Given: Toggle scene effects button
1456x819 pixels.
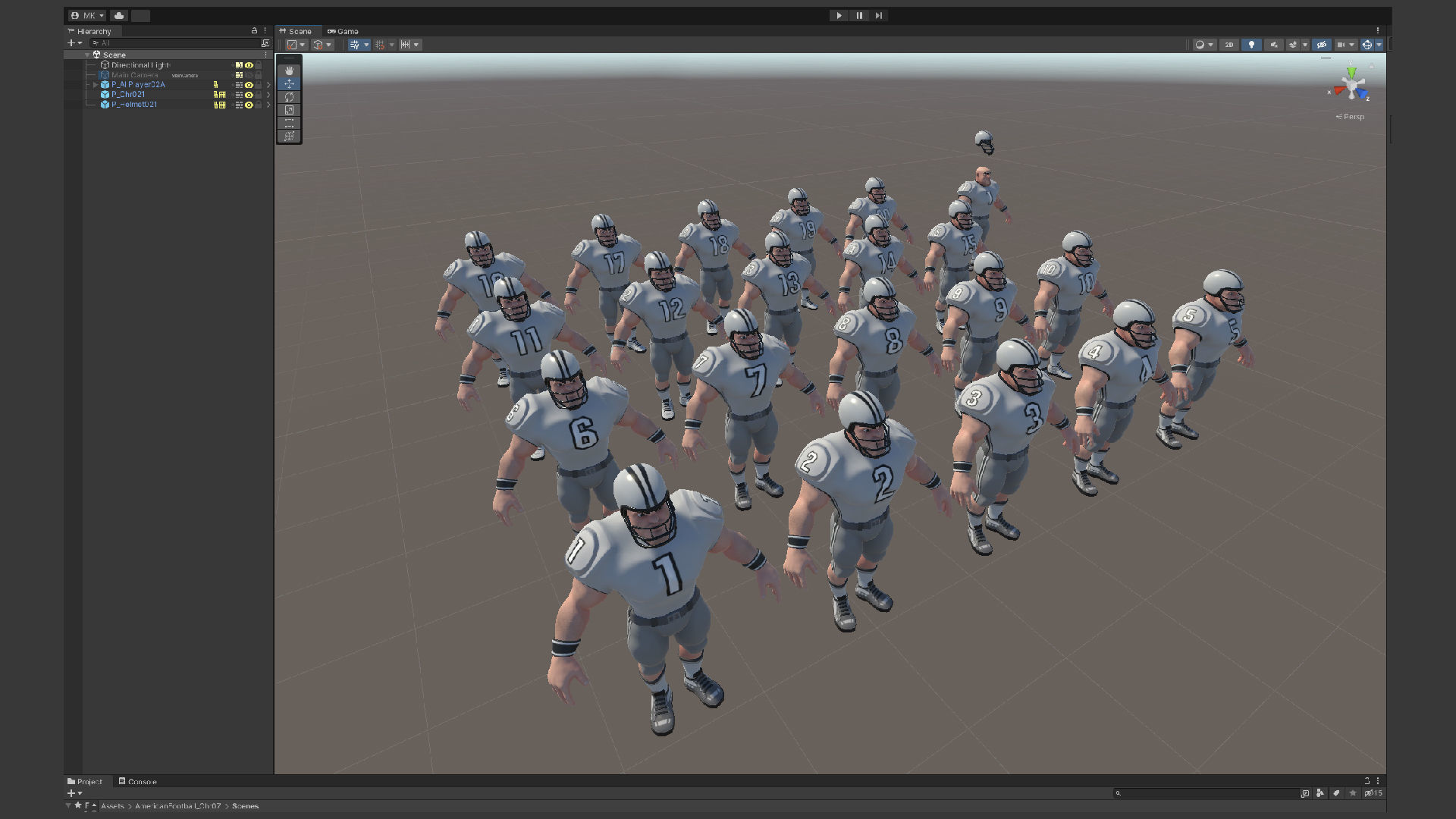Looking at the screenshot, I should tap(1293, 45).
